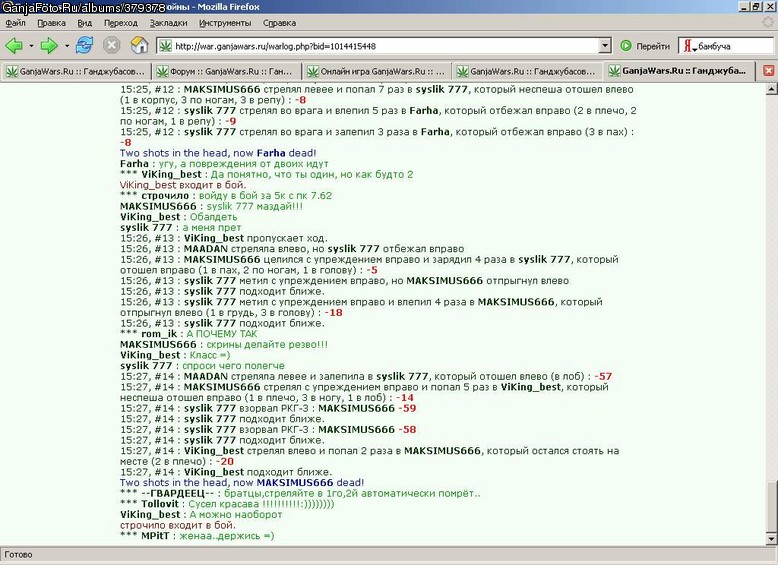Screen dimensions: 778x565
Task: Open the forward history dropdown arrow
Action: pos(66,46)
